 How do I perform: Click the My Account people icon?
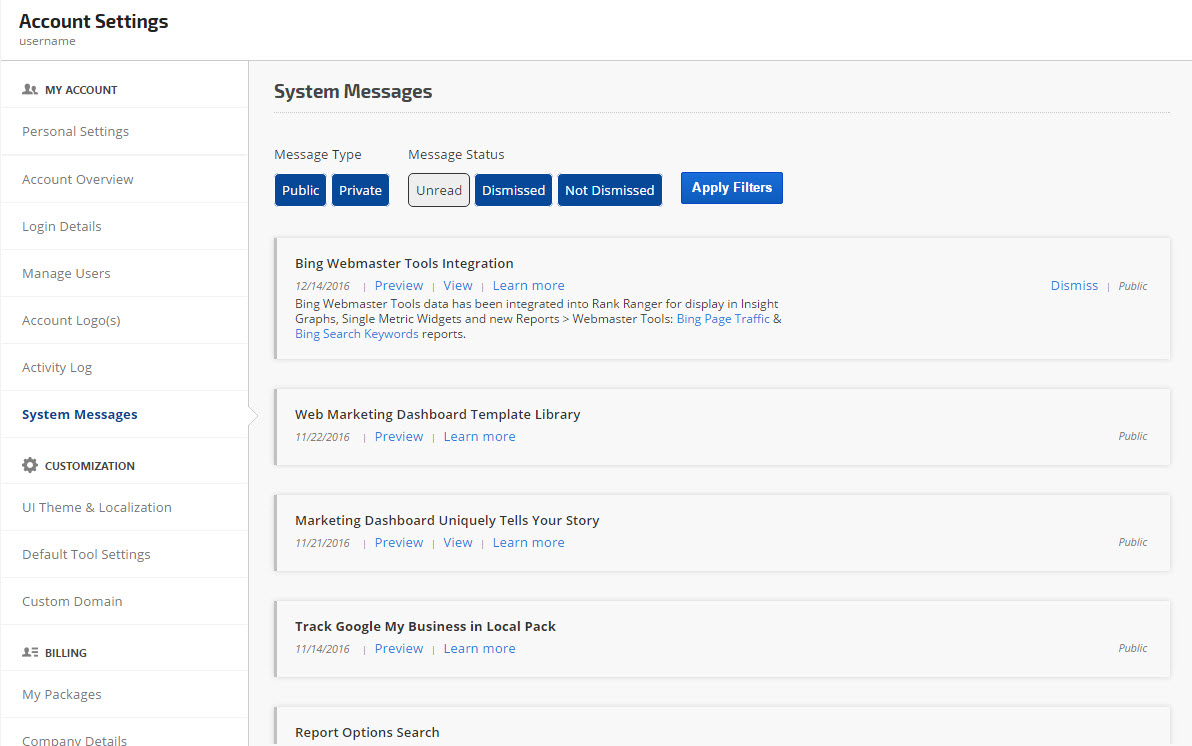[30, 90]
